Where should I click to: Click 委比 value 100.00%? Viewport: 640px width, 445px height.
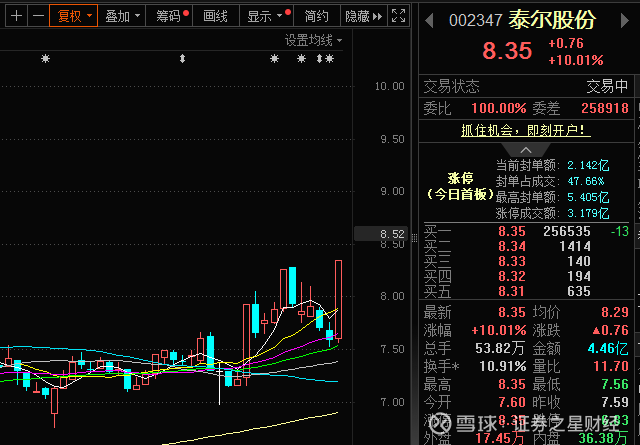[499, 108]
